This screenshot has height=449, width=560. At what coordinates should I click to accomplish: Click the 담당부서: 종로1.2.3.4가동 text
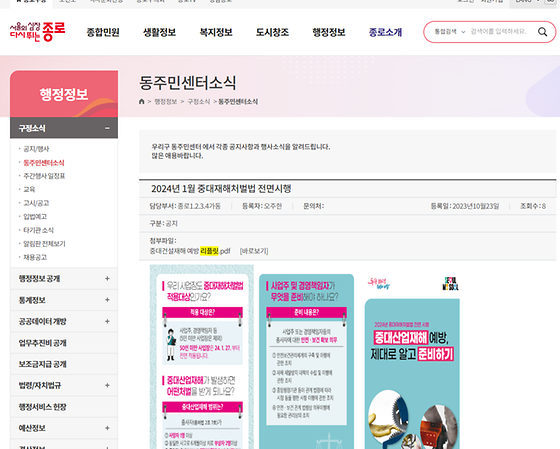tap(185, 206)
